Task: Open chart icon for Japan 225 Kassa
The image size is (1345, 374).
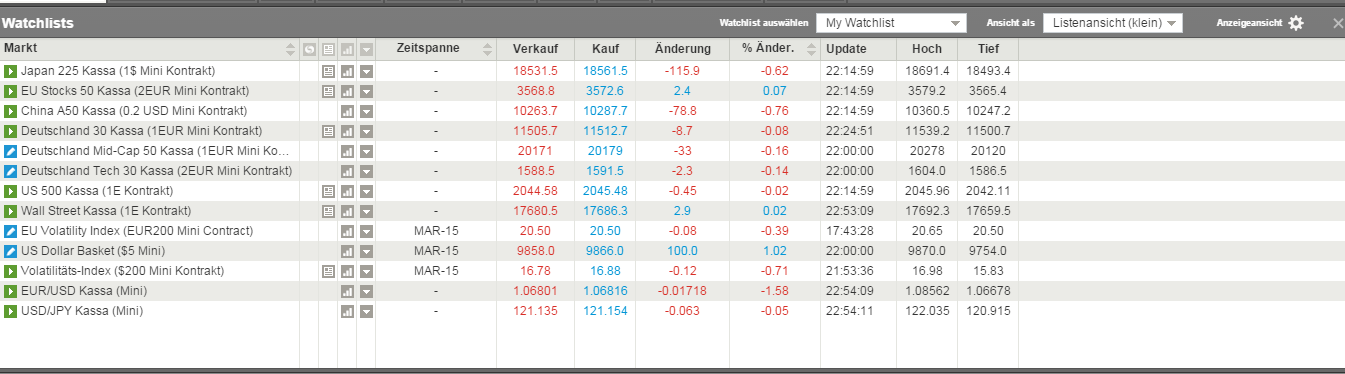Action: (348, 71)
